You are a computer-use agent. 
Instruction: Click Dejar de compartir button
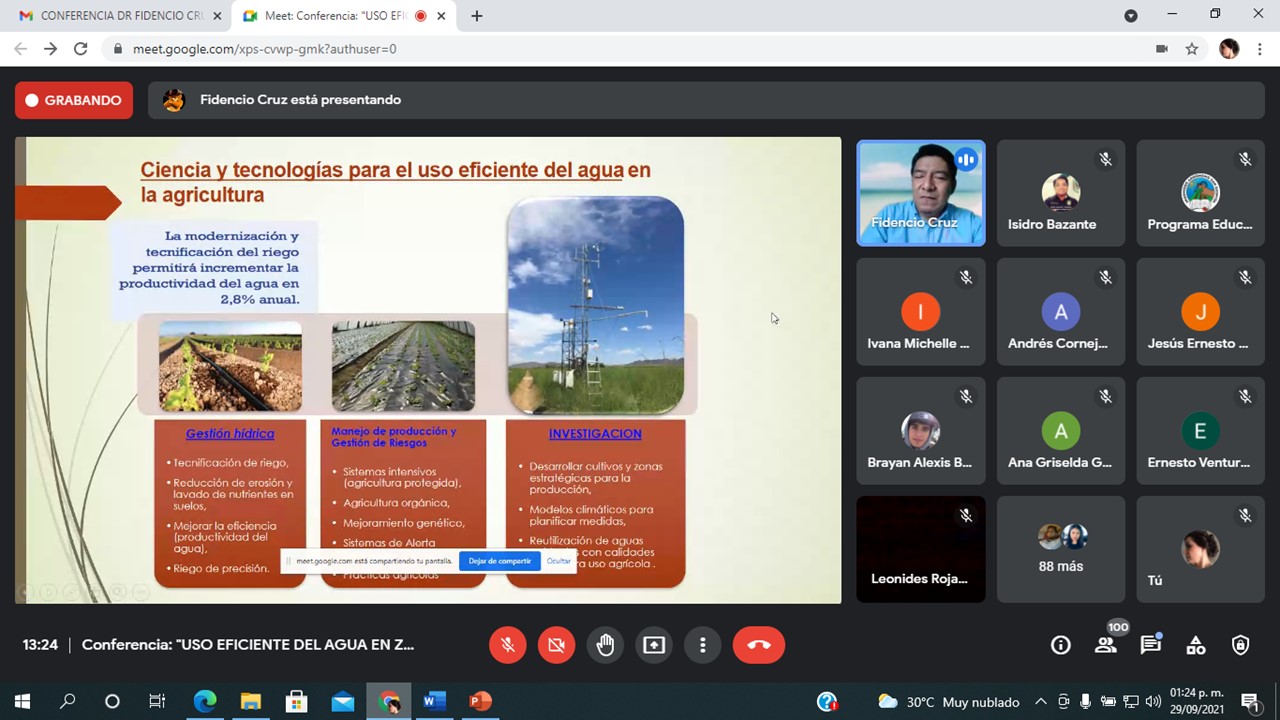click(x=500, y=561)
